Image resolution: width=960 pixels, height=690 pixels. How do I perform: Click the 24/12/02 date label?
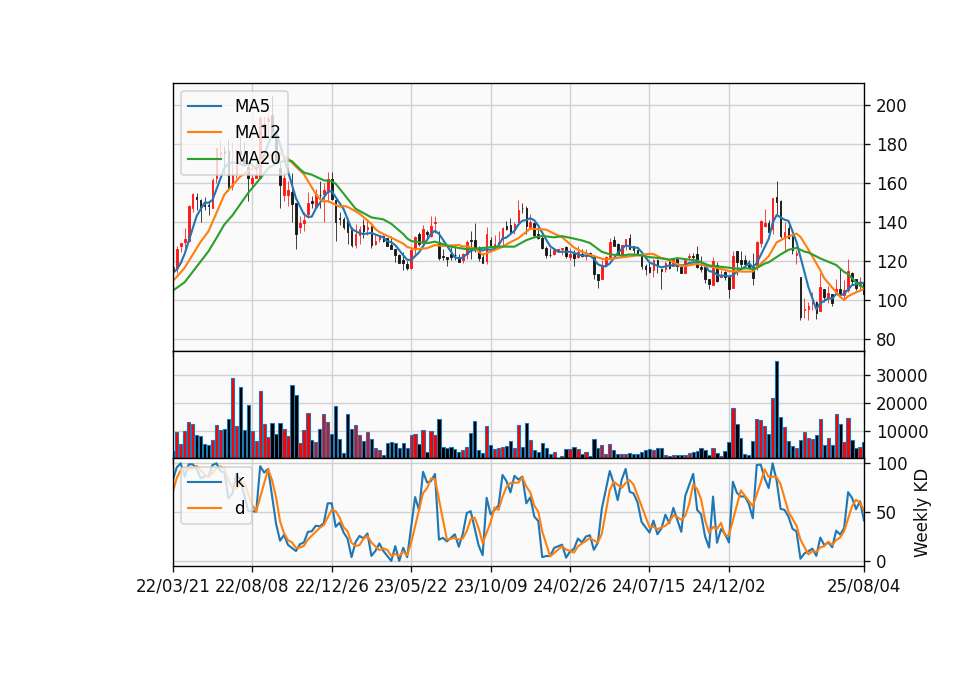tap(729, 586)
